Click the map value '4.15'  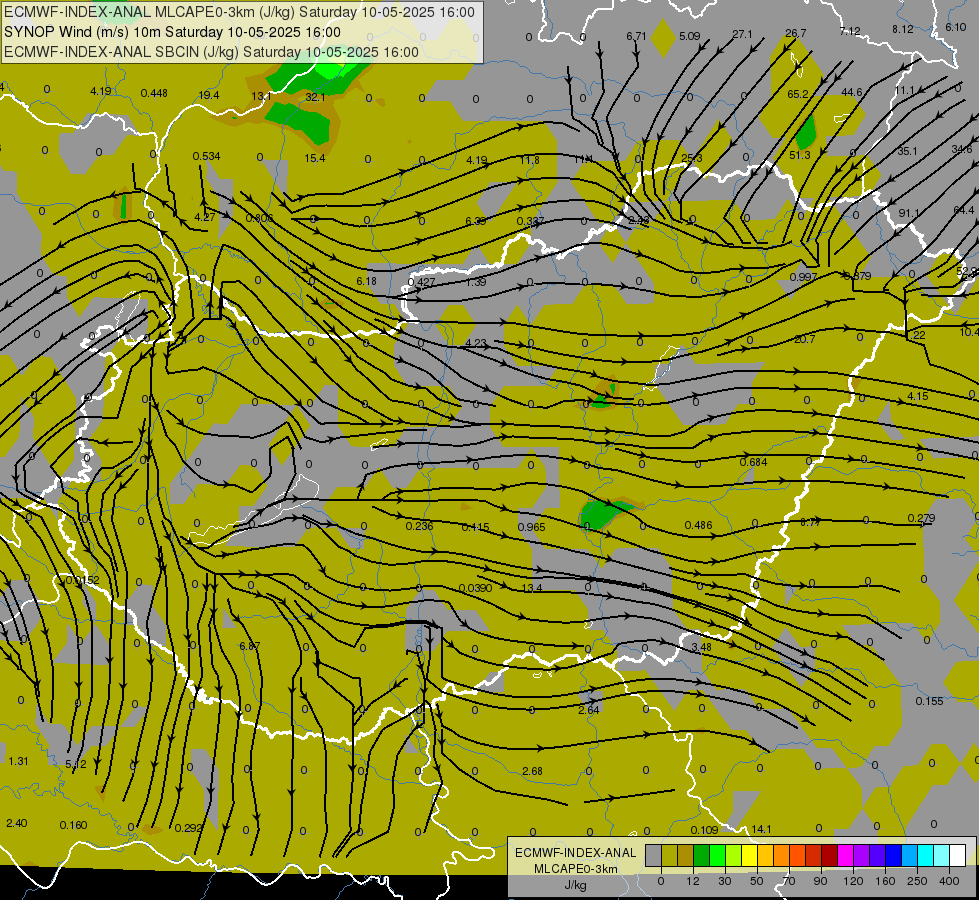pos(918,396)
